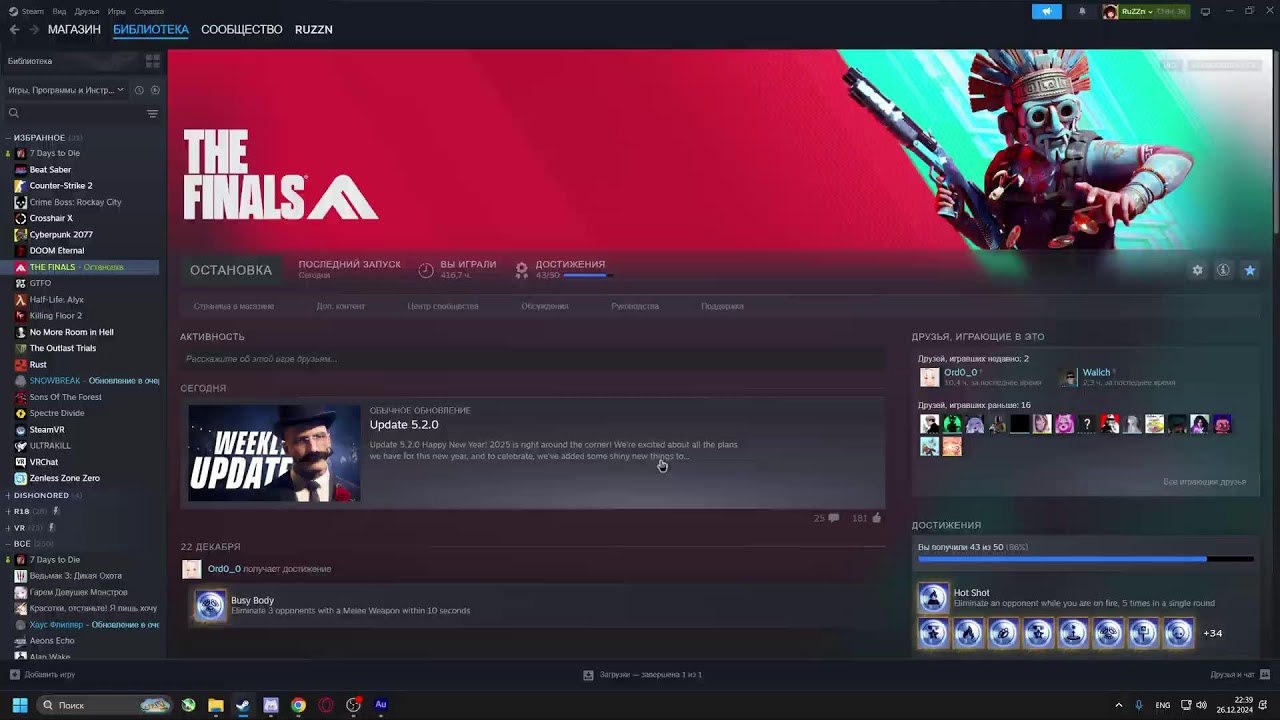
Task: Select DOOM Eternal in favorites
Action: tap(56, 251)
